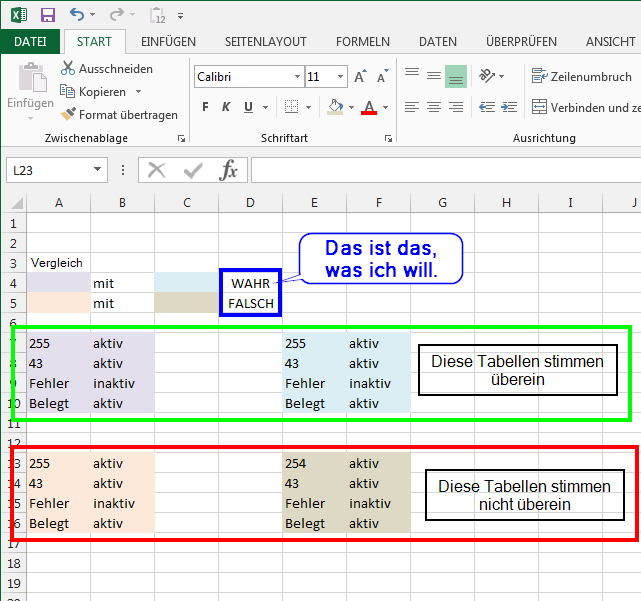Click Verbinden und zentrieren button
The width and height of the screenshot is (641, 601).
[585, 107]
